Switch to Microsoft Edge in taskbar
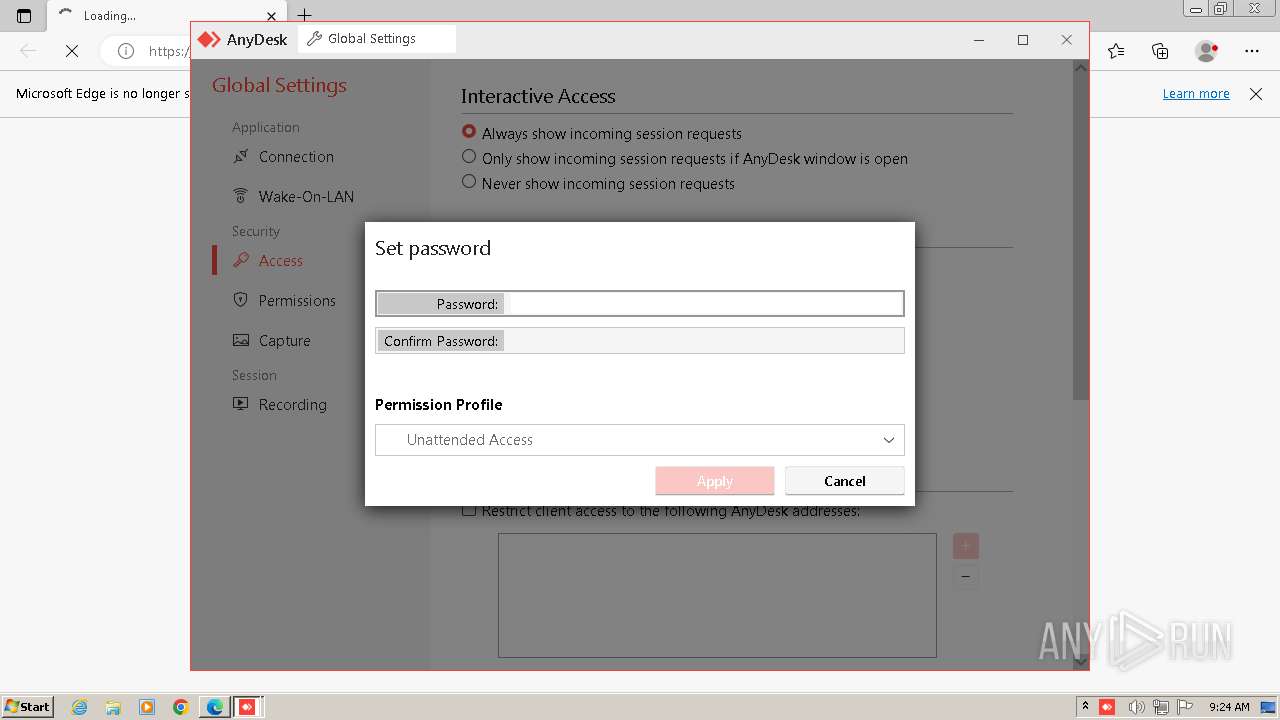The height and width of the screenshot is (720, 1280). click(x=214, y=707)
